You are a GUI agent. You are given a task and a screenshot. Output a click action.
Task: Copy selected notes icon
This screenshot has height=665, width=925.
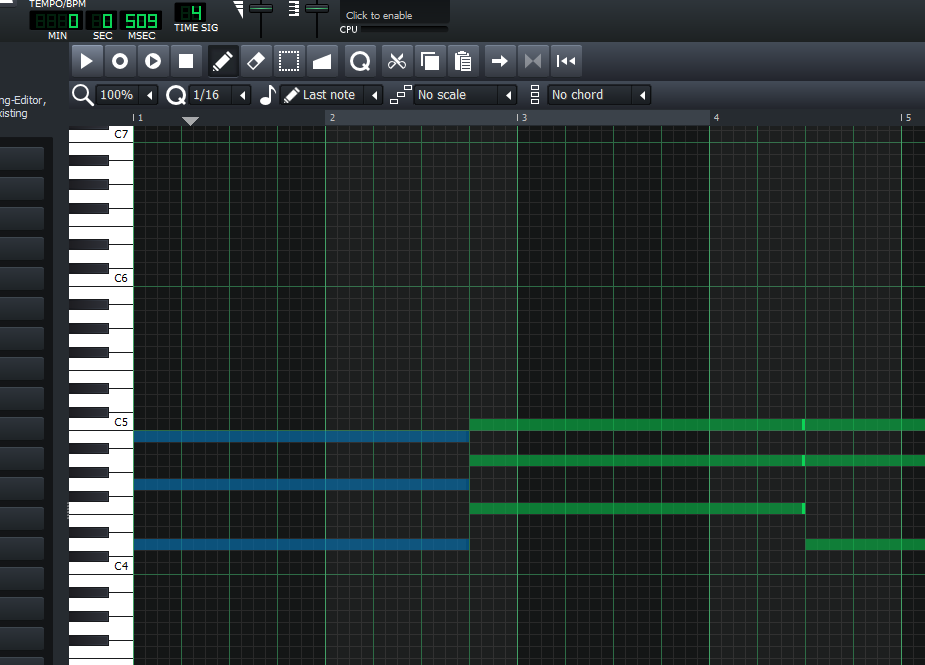pyautogui.click(x=430, y=61)
